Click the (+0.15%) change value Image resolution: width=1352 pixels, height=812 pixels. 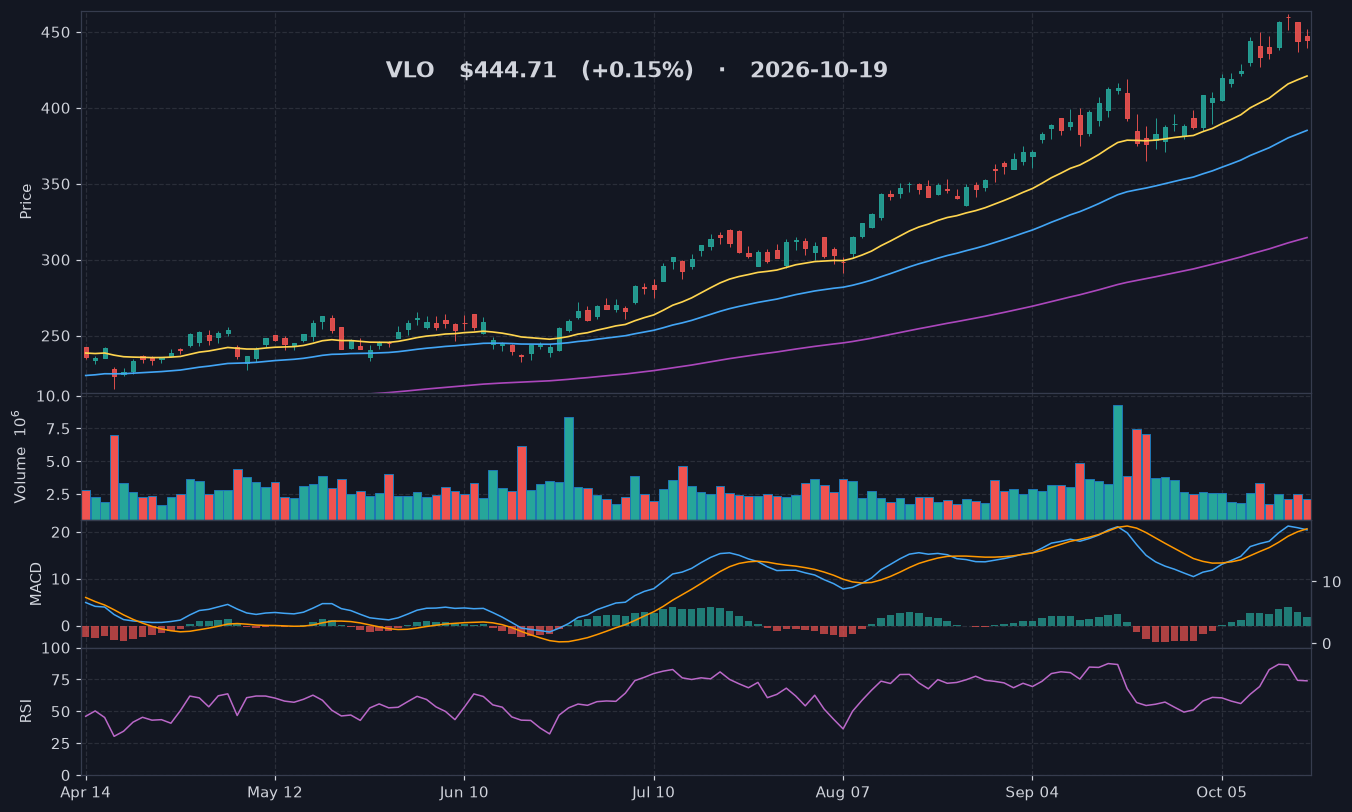coord(637,71)
